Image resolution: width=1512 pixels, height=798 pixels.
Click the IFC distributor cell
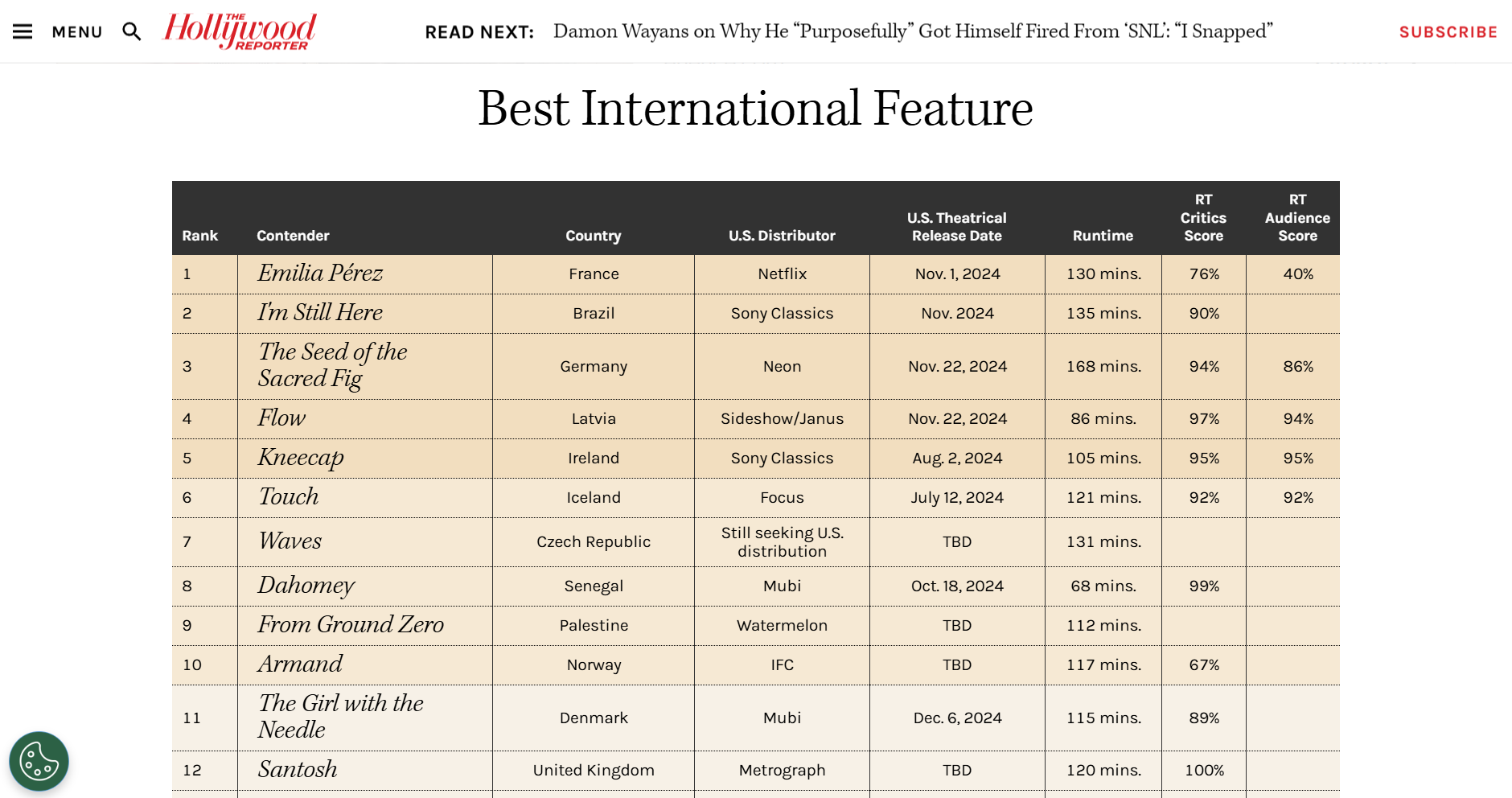pyautogui.click(x=782, y=665)
